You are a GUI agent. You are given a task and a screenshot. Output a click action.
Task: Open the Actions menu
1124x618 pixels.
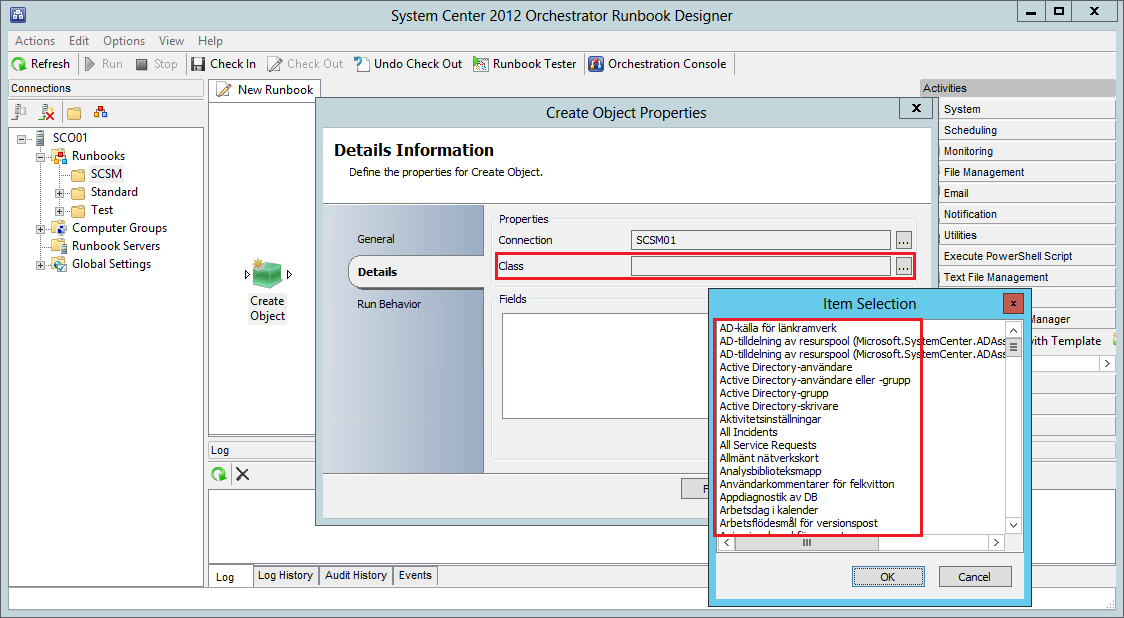pos(35,41)
